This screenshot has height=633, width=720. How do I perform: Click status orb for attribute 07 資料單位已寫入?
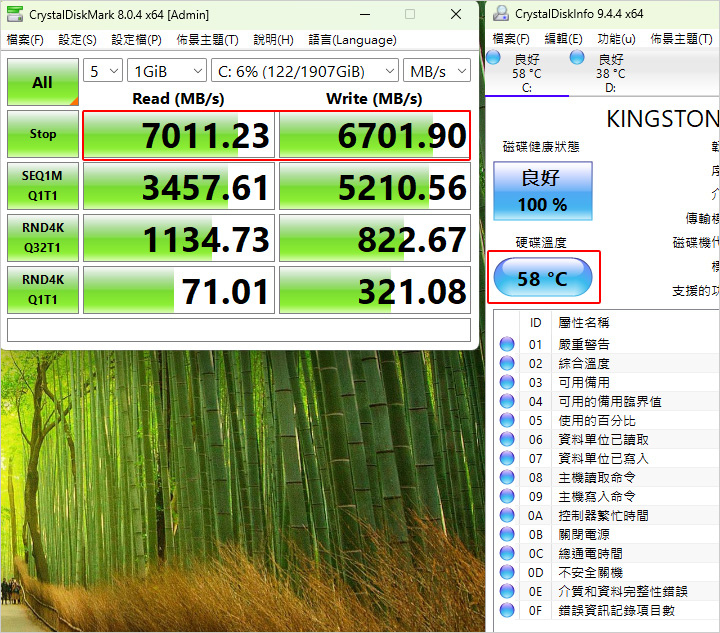coord(507,458)
